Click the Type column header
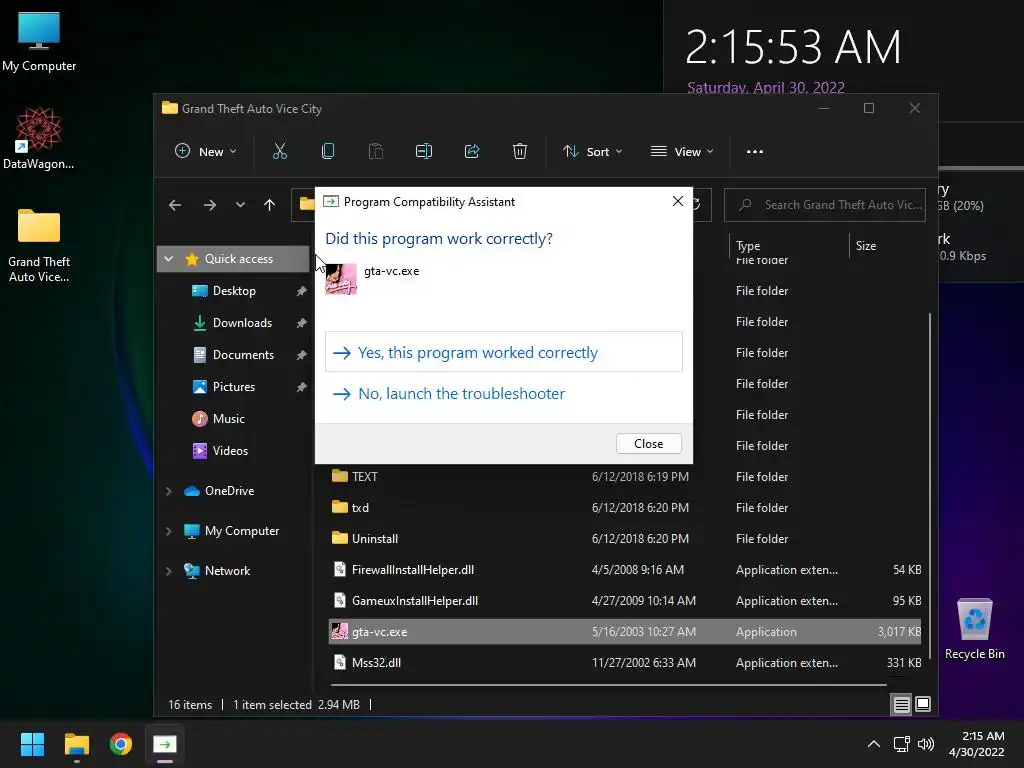 coord(748,246)
